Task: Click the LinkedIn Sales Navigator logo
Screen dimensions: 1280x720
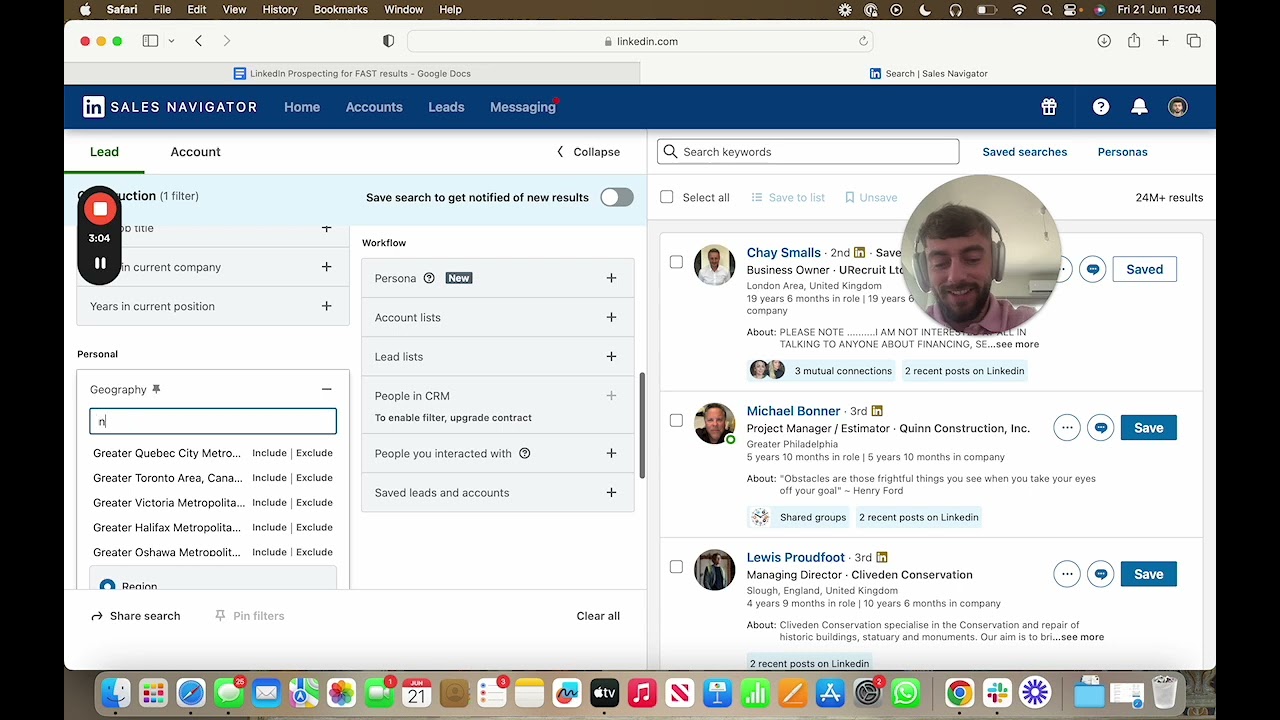Action: click(x=170, y=107)
